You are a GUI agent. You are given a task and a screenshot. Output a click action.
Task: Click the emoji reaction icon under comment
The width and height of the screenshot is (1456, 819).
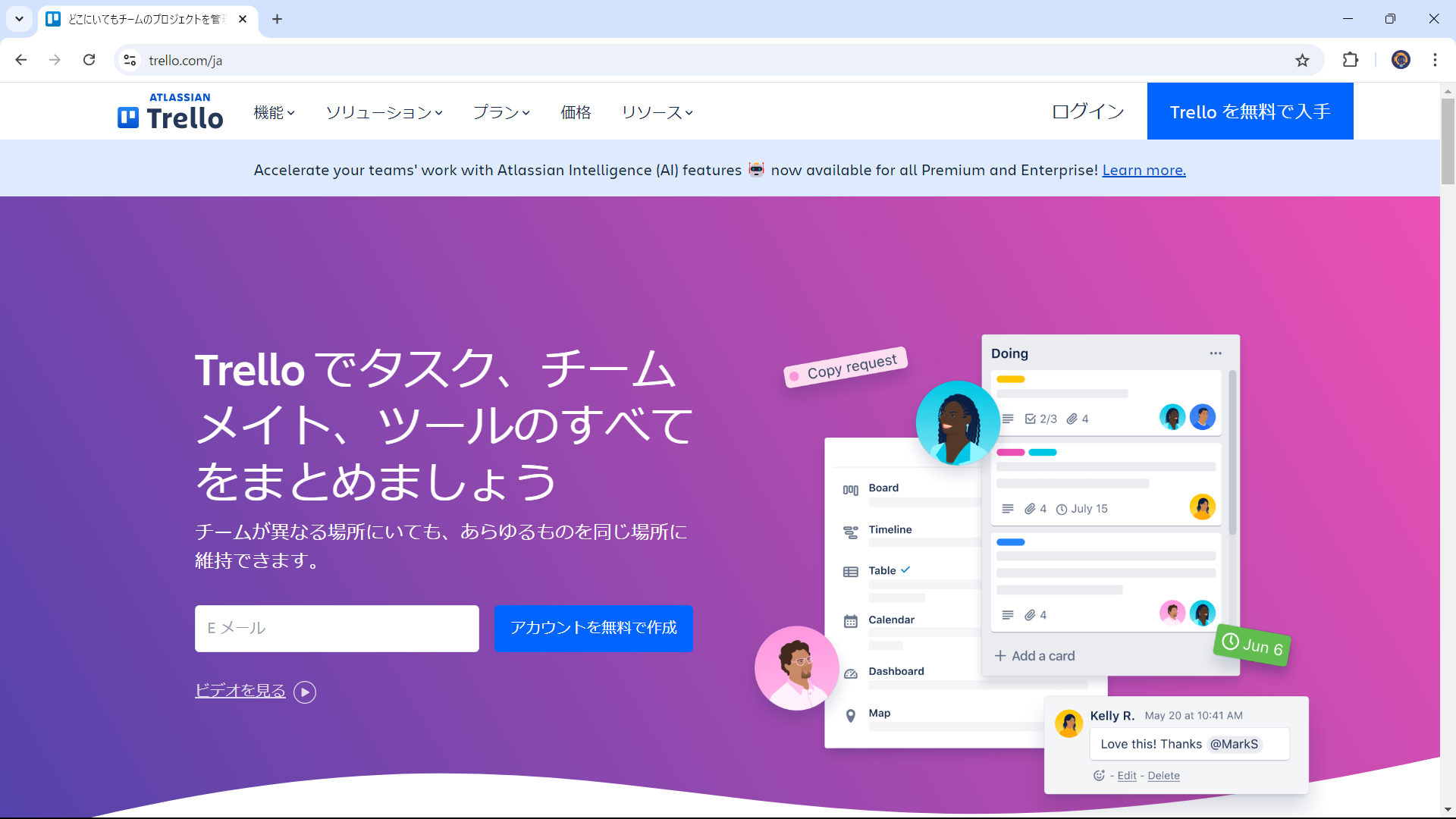(1099, 775)
